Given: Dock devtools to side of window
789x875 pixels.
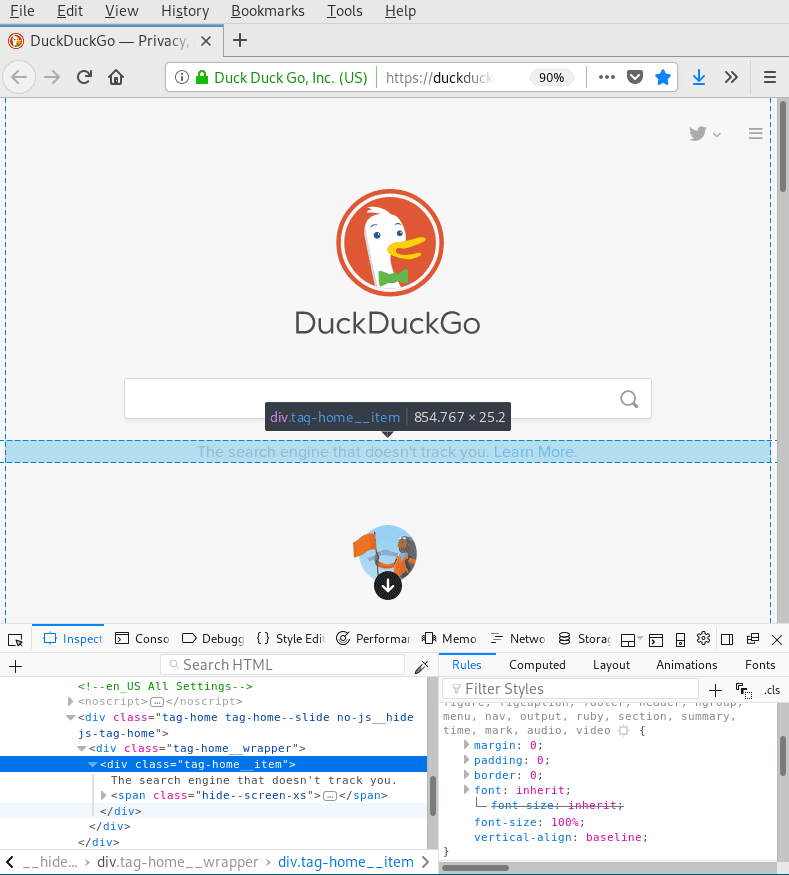Looking at the screenshot, I should [727, 640].
